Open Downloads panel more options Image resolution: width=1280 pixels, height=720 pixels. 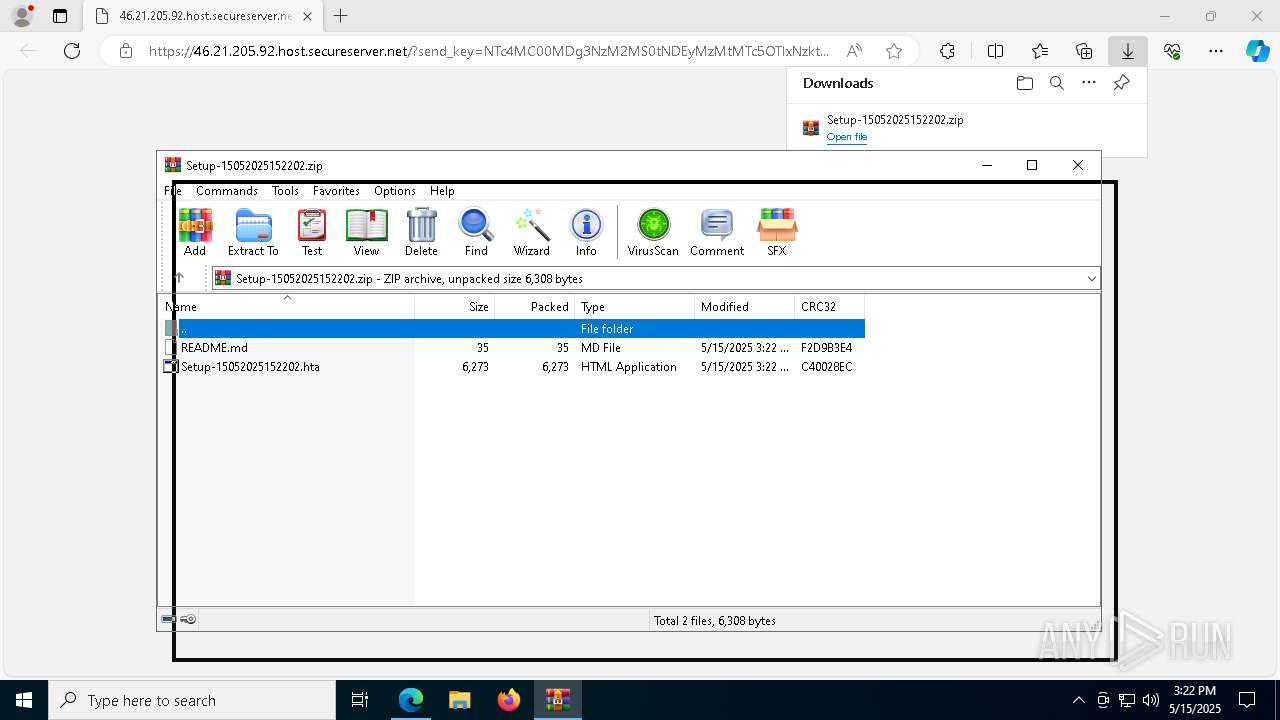[1089, 83]
